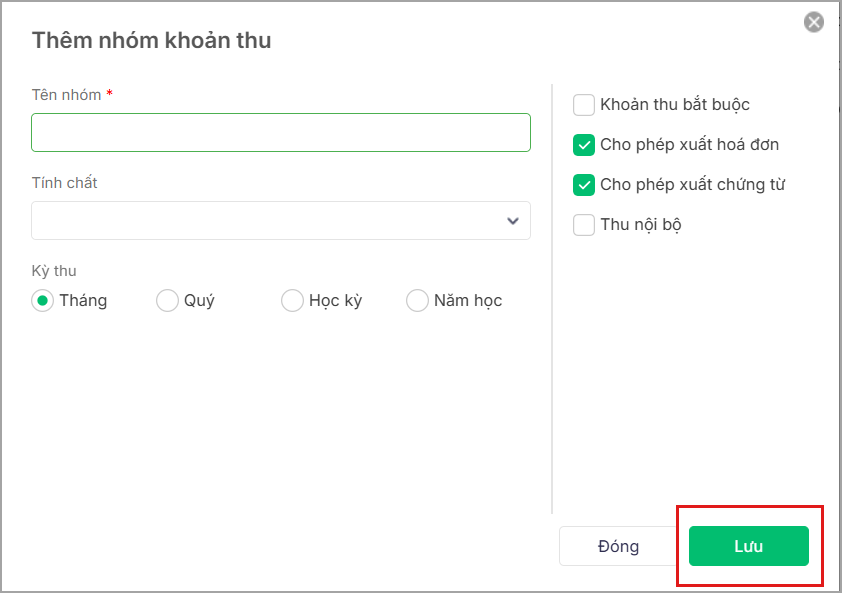Enable the Khoản thu bắt buộc checkbox
842x593 pixels.
584,104
